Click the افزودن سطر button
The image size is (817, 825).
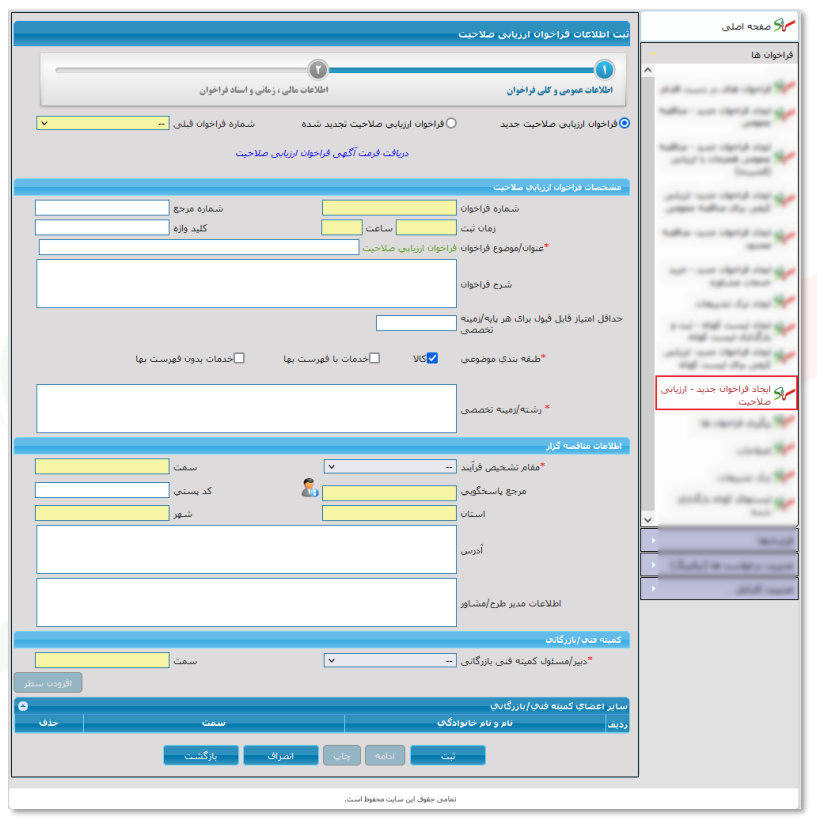(x=48, y=683)
